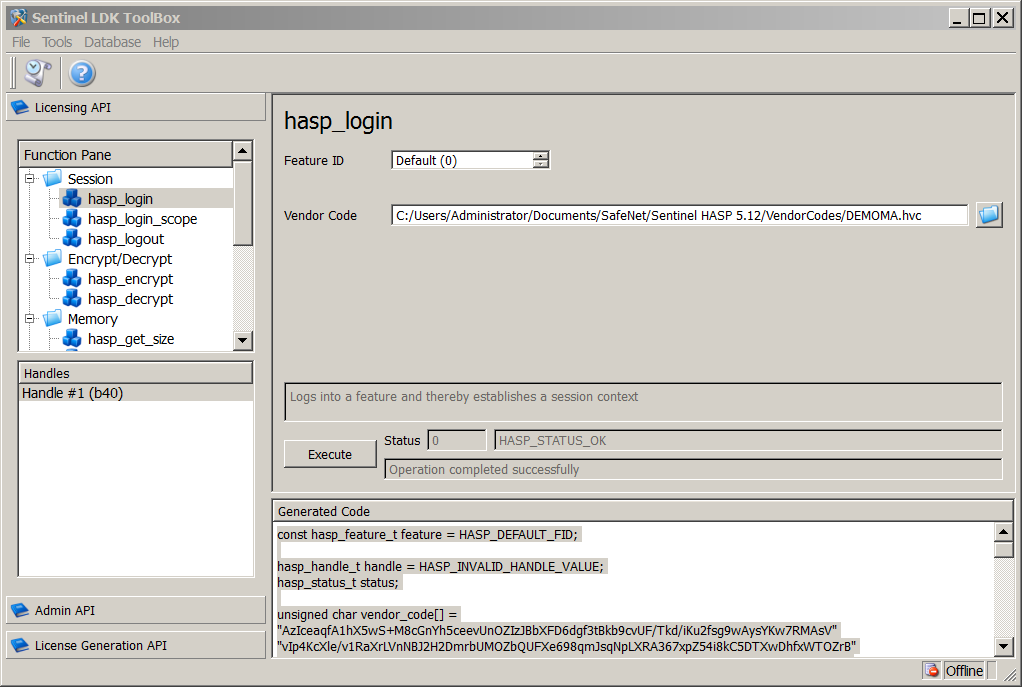Click the hasp_login_scope cube icon
The image size is (1022, 687).
(x=72, y=218)
